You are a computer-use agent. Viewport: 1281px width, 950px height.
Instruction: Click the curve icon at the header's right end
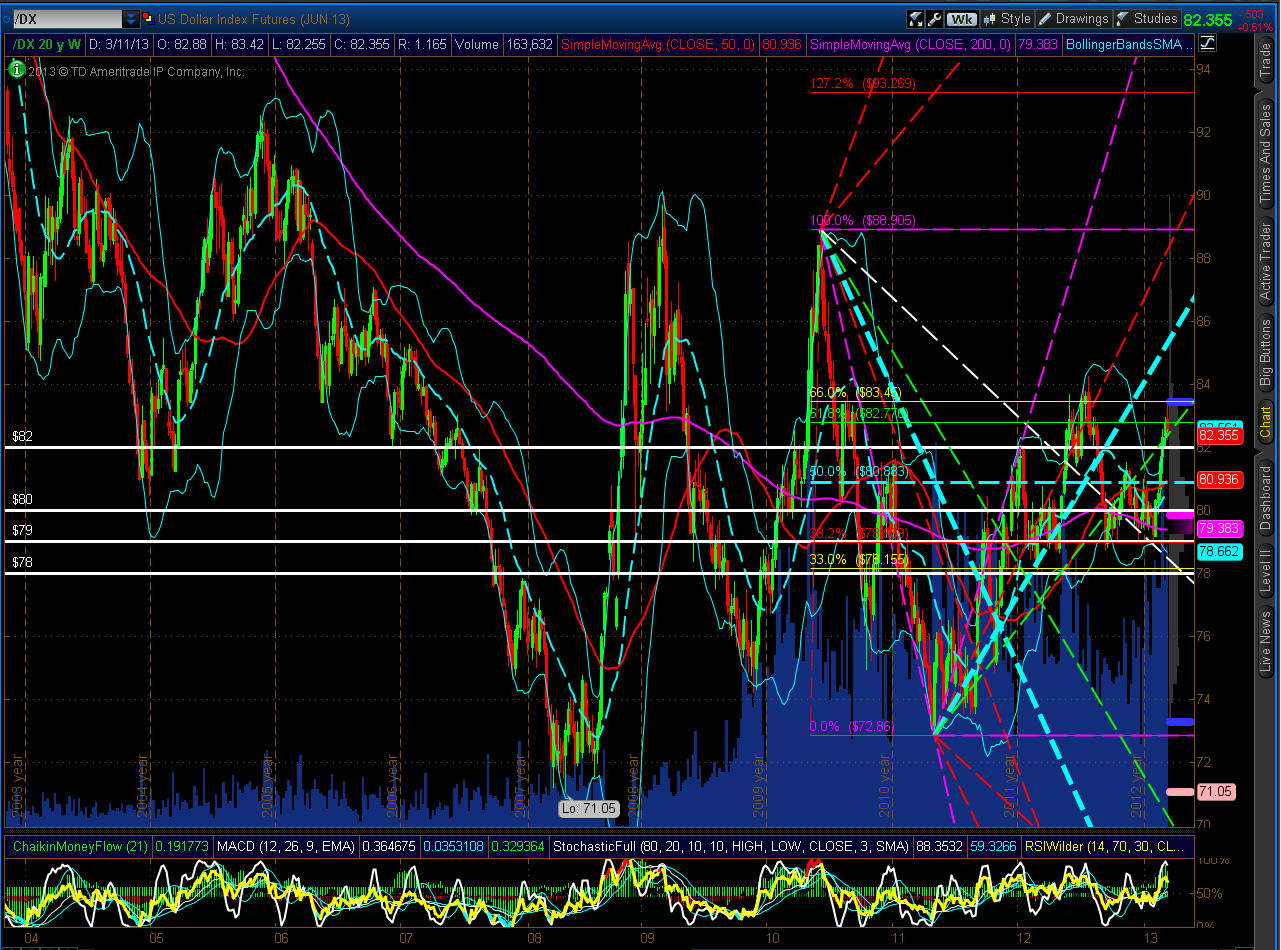coord(1207,44)
